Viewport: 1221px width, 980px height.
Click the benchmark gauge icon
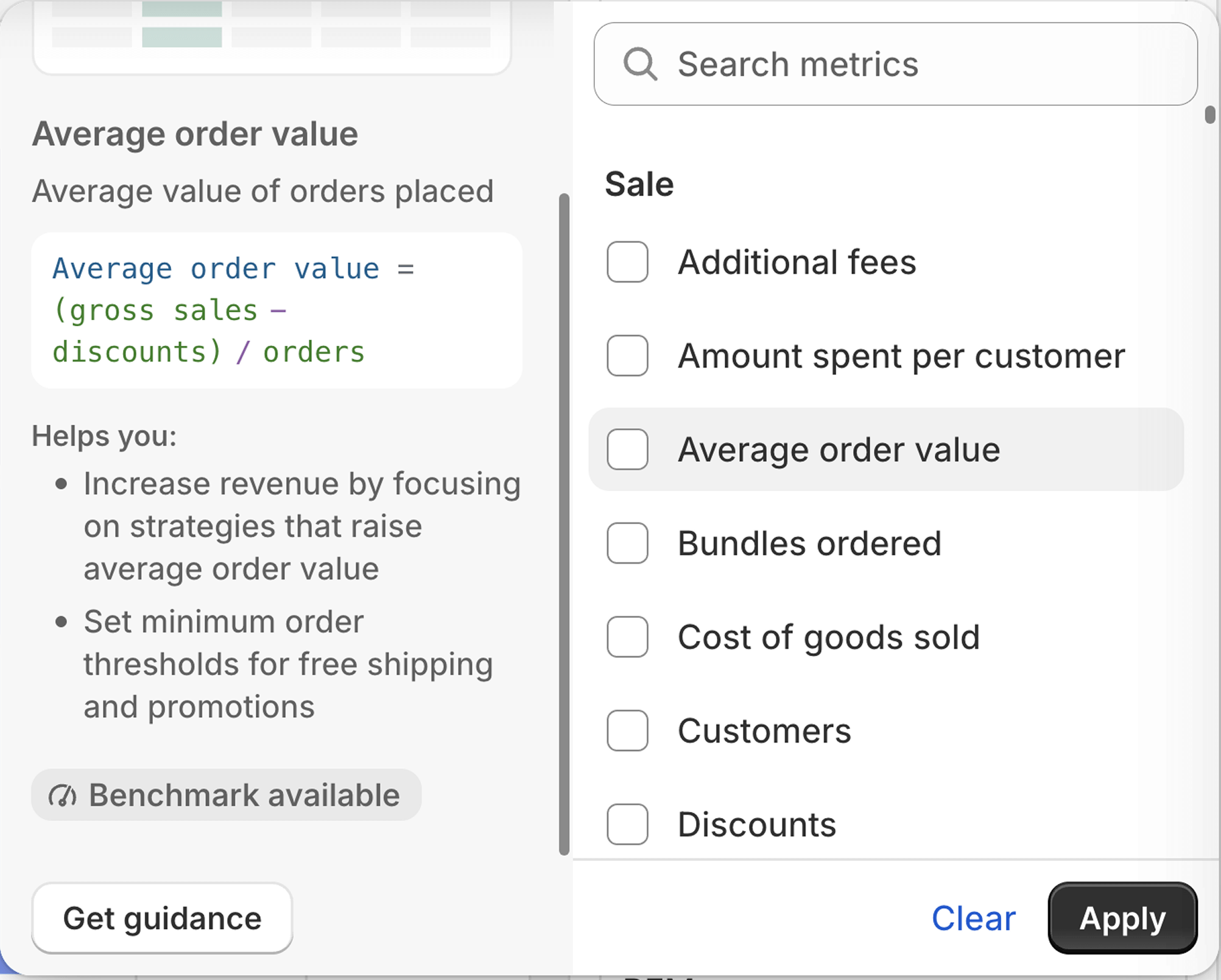tap(62, 795)
